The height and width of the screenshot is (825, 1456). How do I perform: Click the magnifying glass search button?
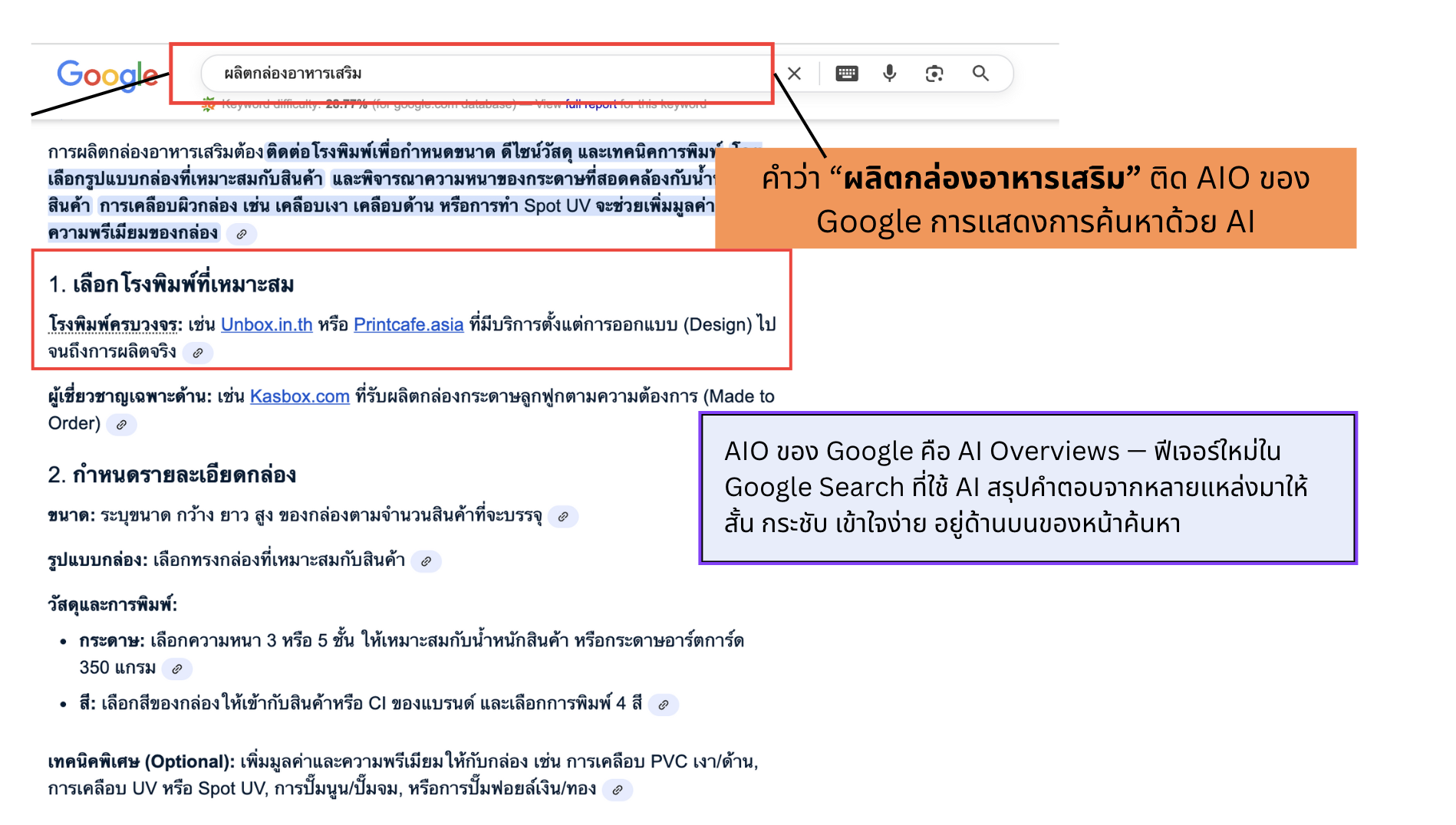980,74
